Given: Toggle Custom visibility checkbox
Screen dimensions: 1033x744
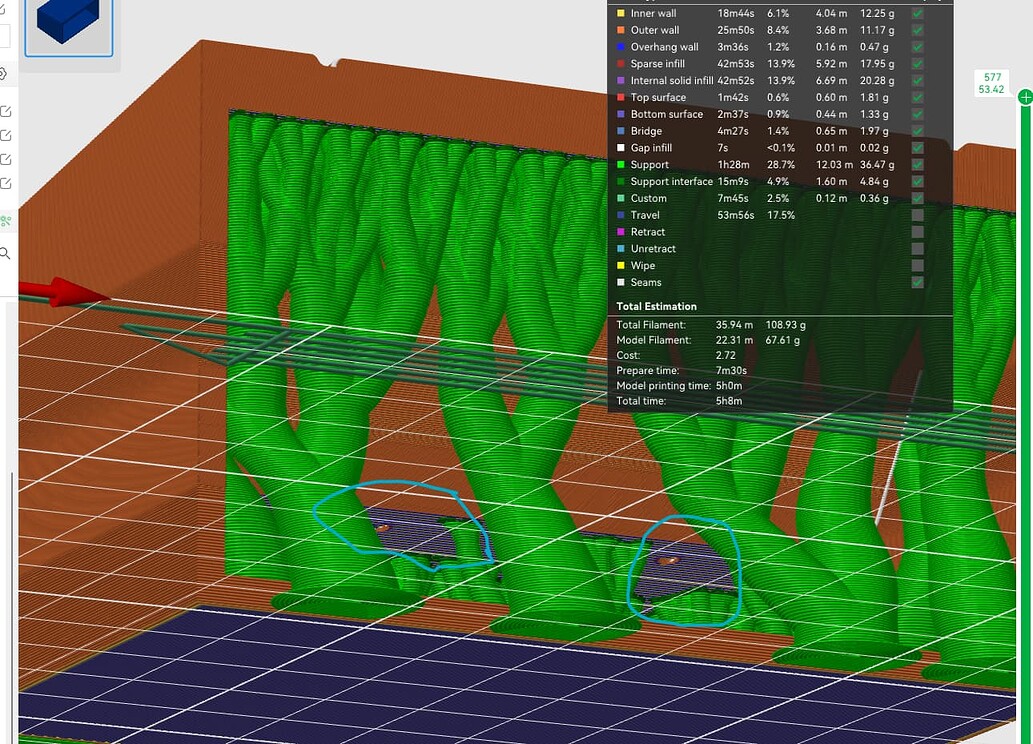Looking at the screenshot, I should coord(917,198).
